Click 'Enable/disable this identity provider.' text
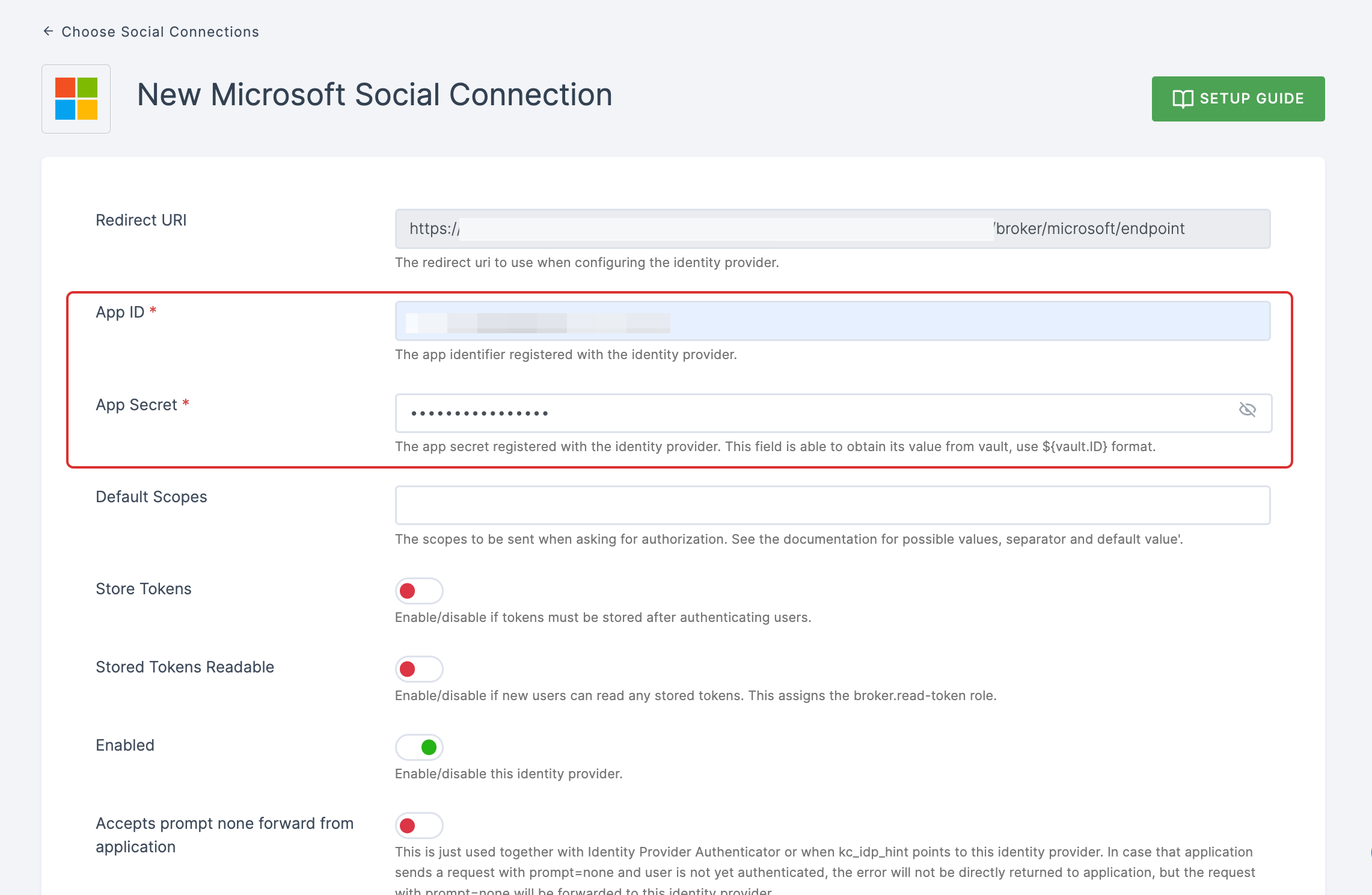The height and width of the screenshot is (895, 1372). point(509,774)
